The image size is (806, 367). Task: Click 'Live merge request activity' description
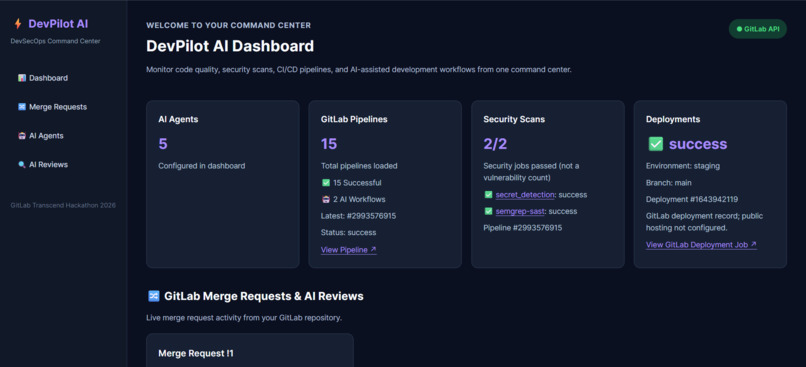[x=244, y=318]
